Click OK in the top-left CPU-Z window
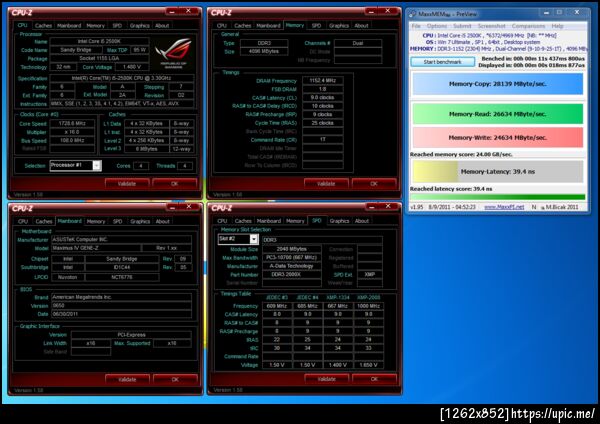Screen dimensions: 600x424 click(174, 184)
